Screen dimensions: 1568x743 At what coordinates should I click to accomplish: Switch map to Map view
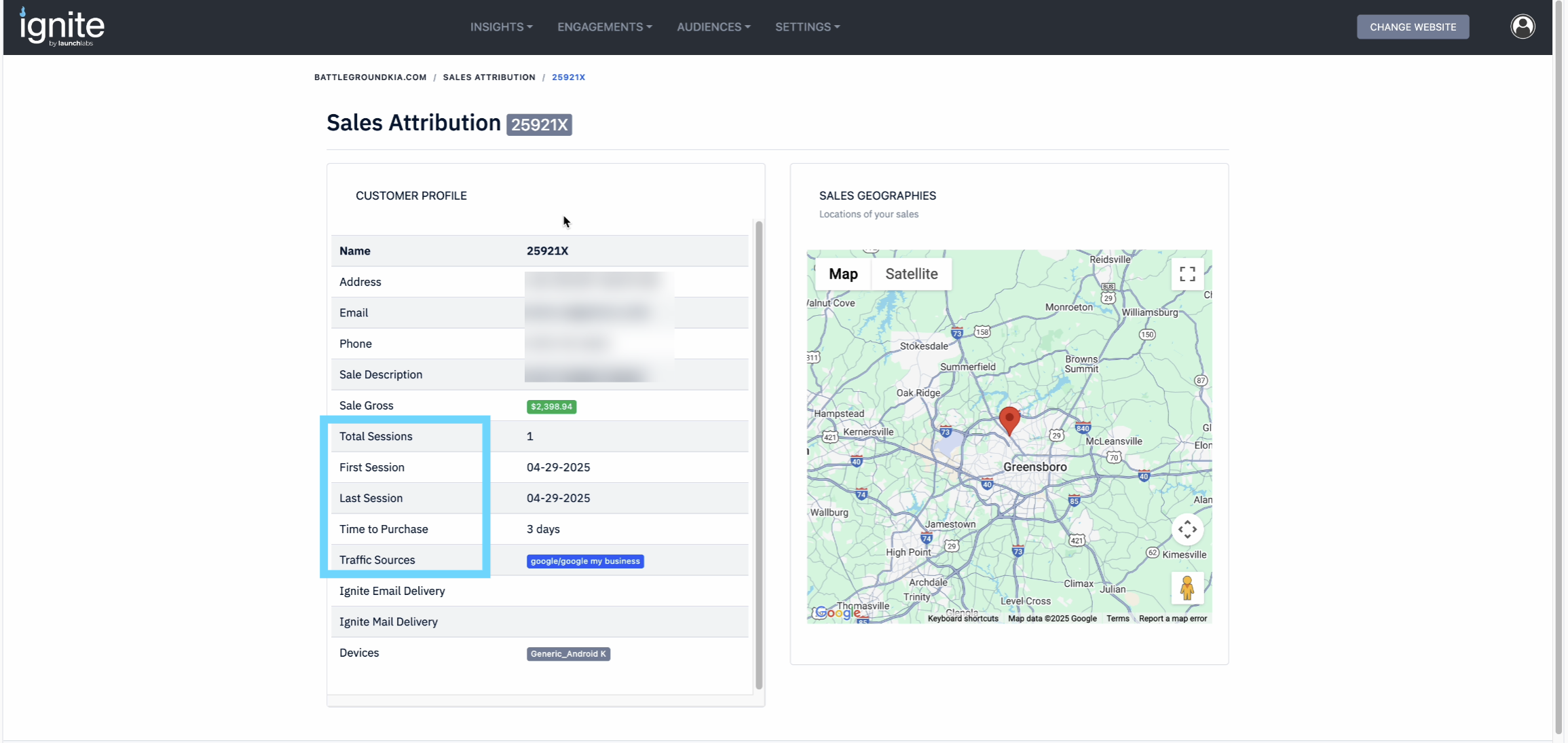coord(843,274)
